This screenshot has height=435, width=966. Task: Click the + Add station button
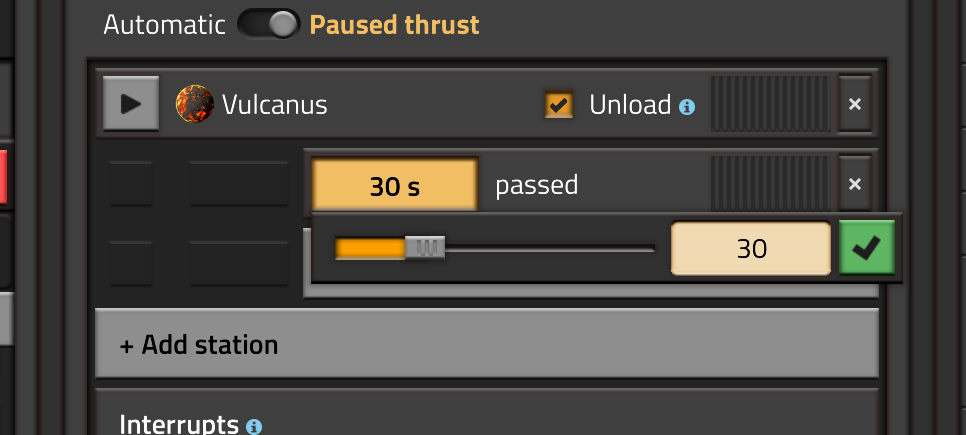[x=487, y=344]
